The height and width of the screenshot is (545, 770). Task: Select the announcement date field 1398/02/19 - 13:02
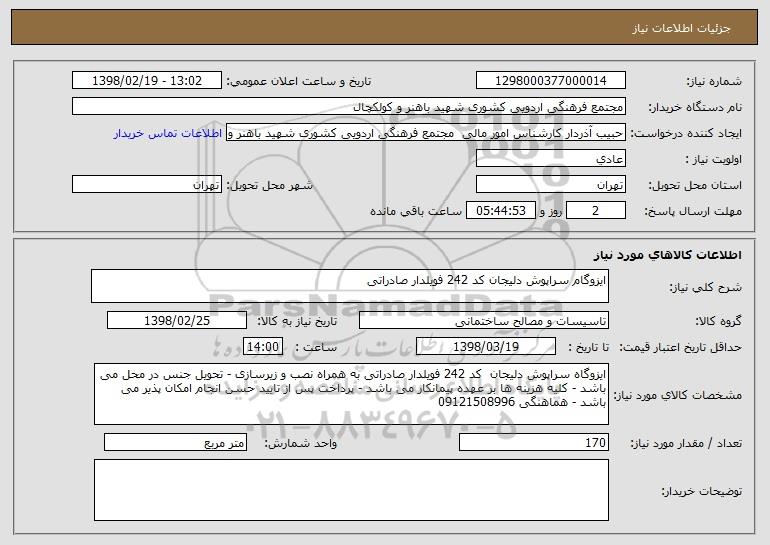147,81
